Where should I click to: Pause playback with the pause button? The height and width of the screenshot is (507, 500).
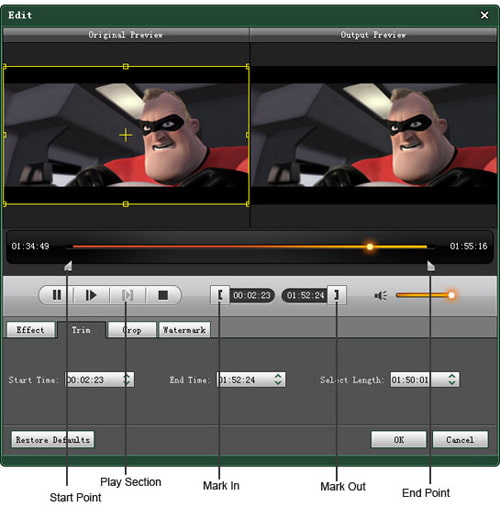[57, 295]
